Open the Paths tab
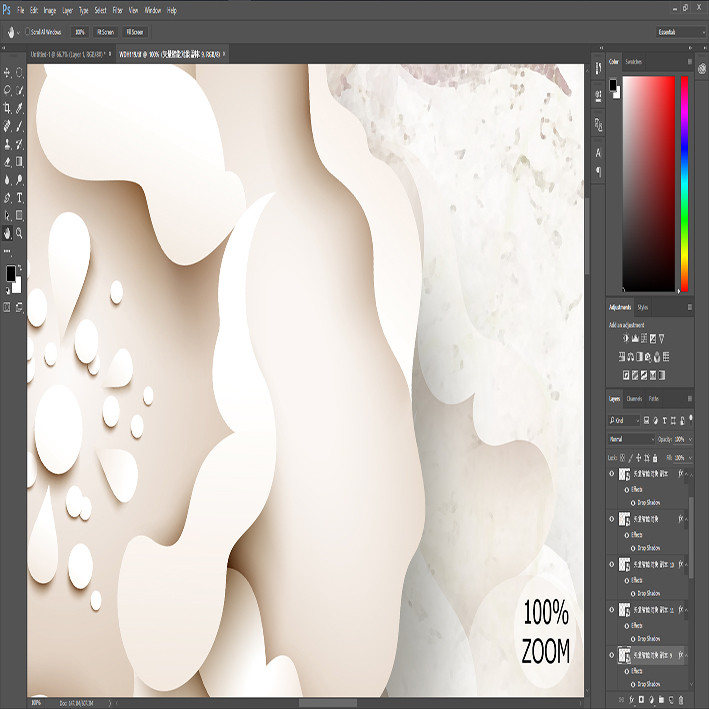The image size is (709, 709). pos(654,398)
